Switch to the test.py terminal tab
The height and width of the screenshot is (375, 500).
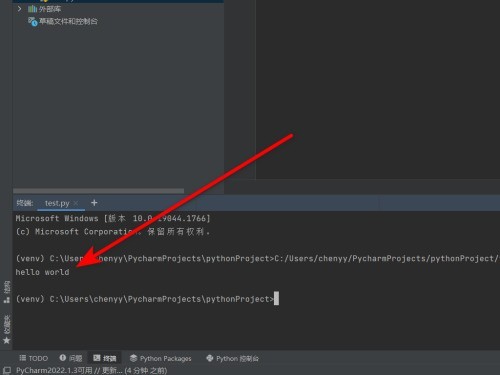coord(57,203)
